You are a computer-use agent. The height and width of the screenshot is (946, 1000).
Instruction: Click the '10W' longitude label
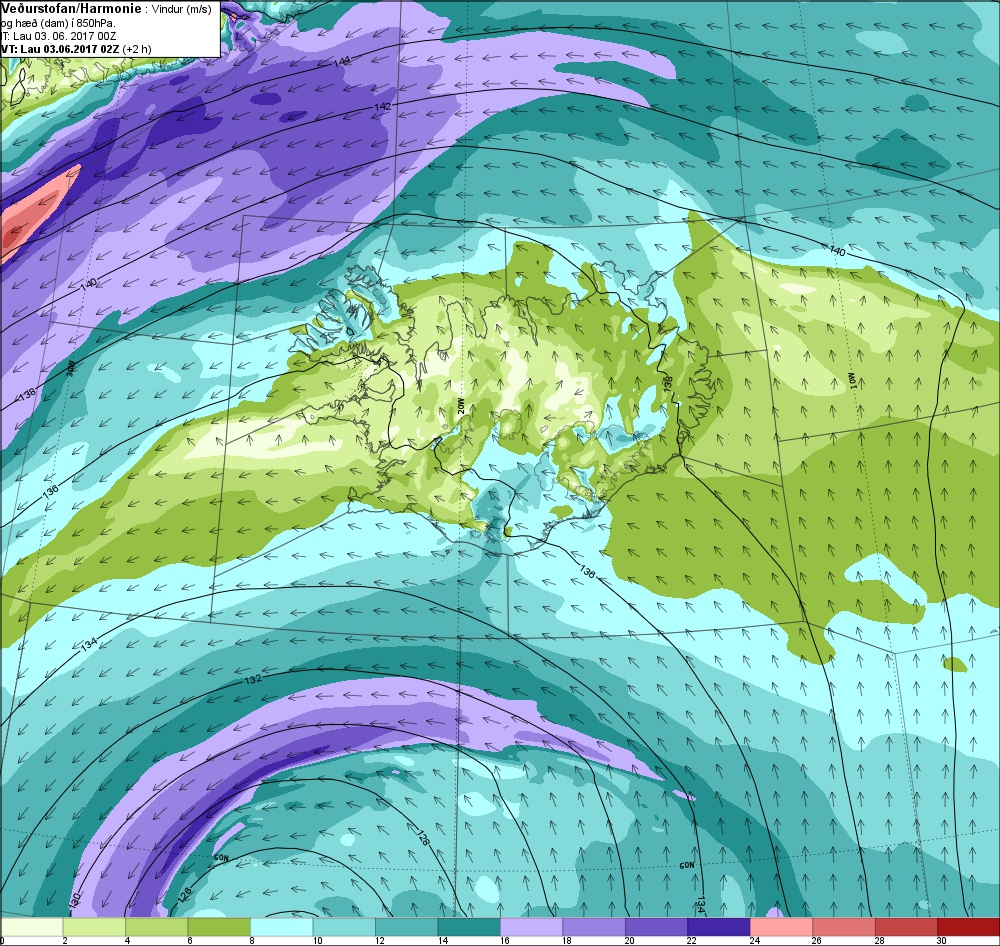pos(852,379)
